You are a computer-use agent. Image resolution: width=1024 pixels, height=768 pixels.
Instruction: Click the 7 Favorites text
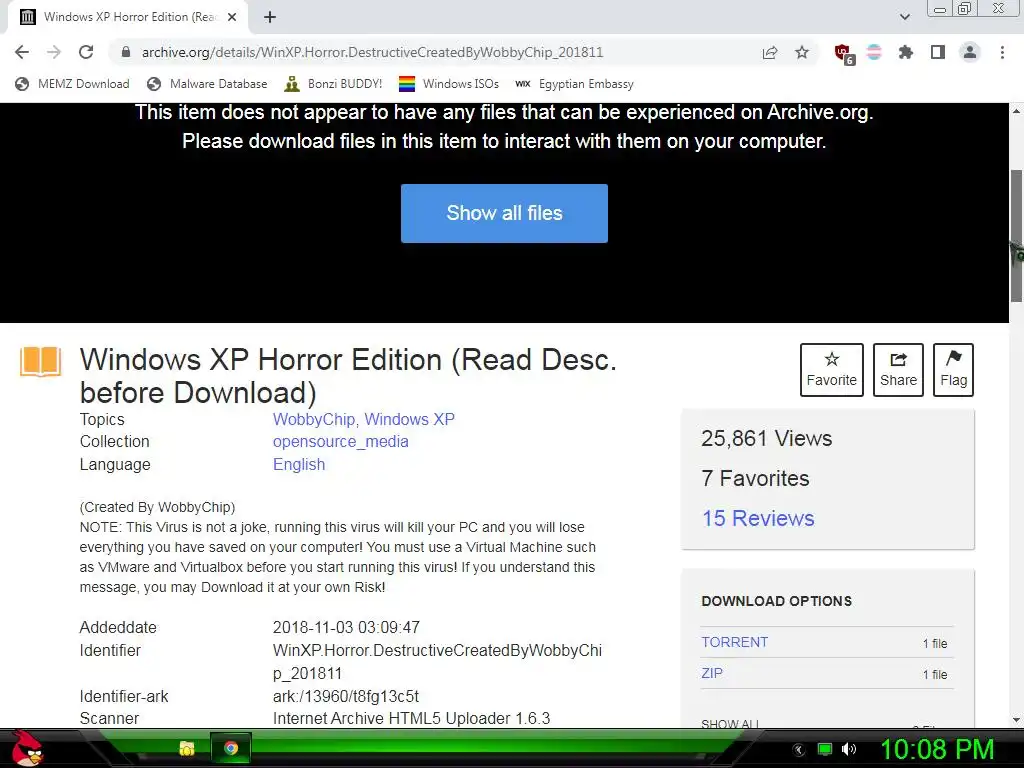756,478
